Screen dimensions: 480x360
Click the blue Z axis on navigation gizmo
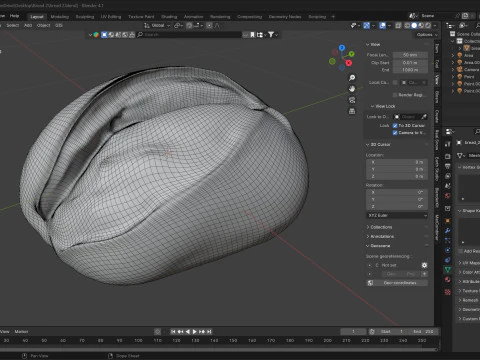[x=342, y=48]
